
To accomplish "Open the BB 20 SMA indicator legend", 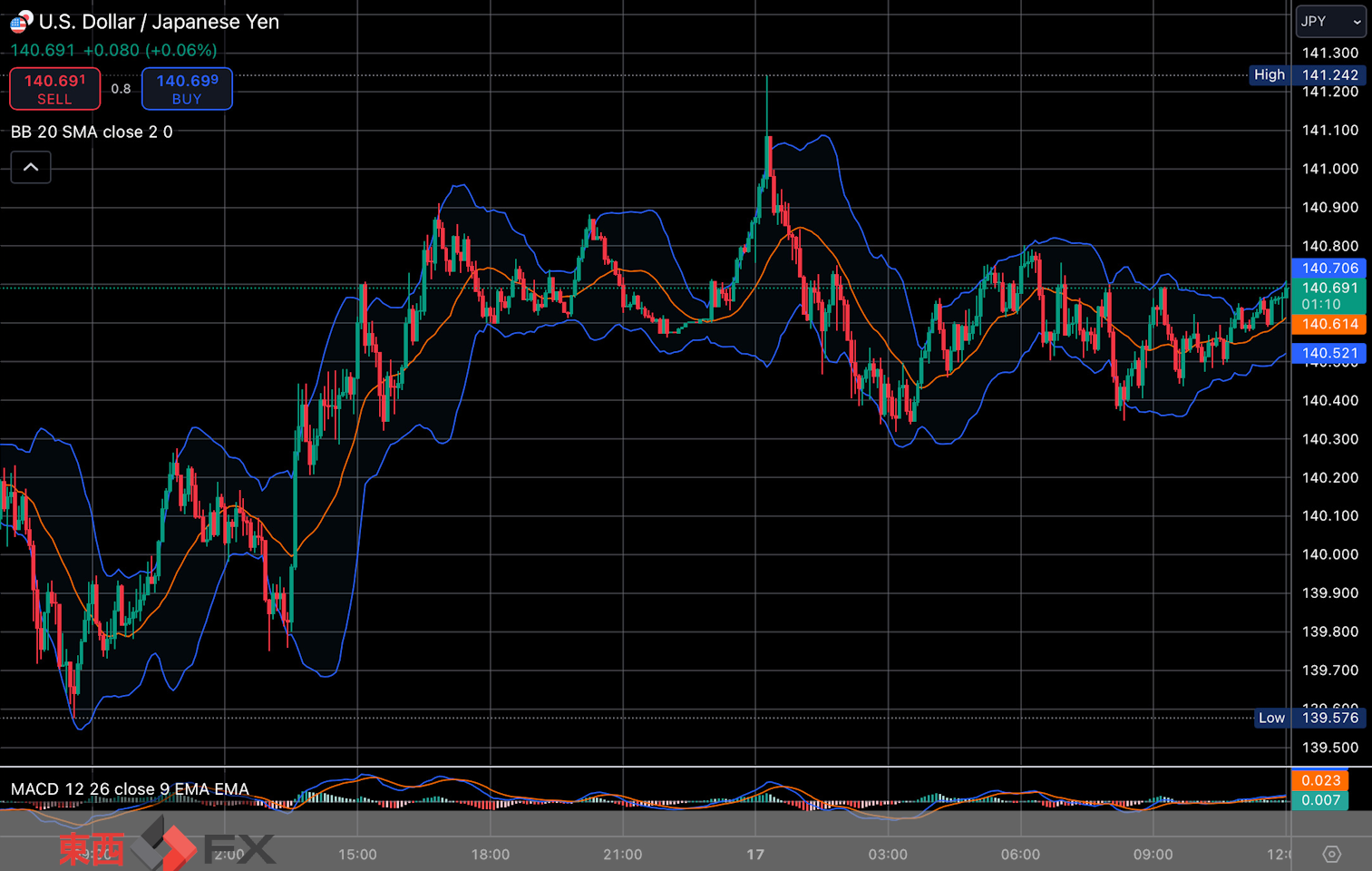I will [92, 132].
